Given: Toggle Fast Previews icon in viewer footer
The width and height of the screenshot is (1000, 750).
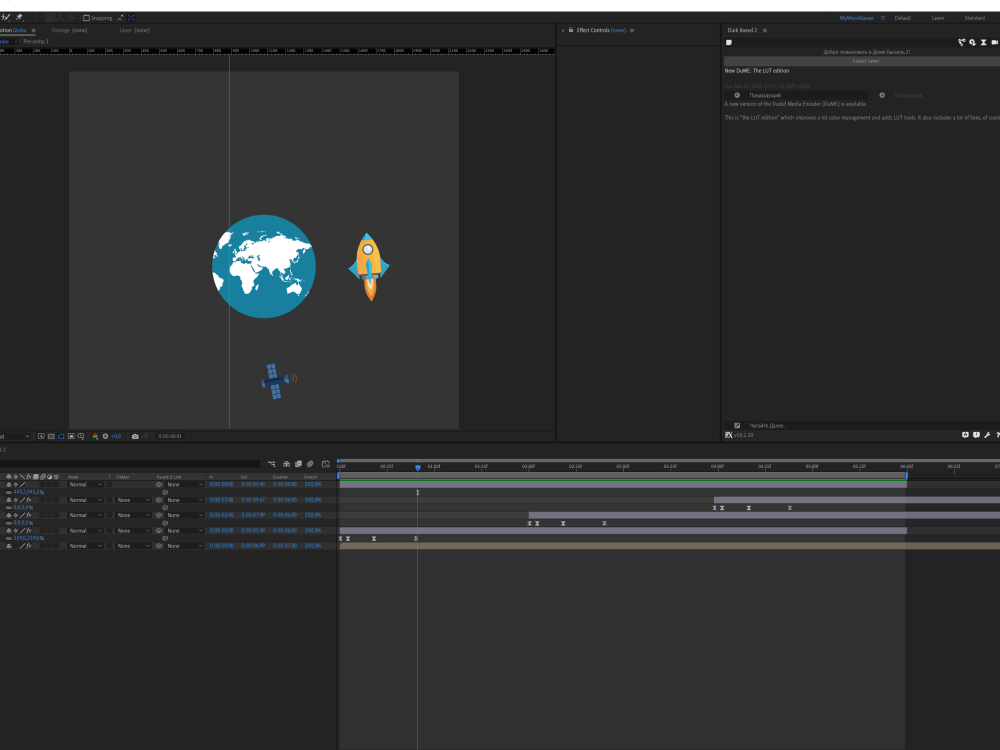Looking at the screenshot, I should (41, 436).
